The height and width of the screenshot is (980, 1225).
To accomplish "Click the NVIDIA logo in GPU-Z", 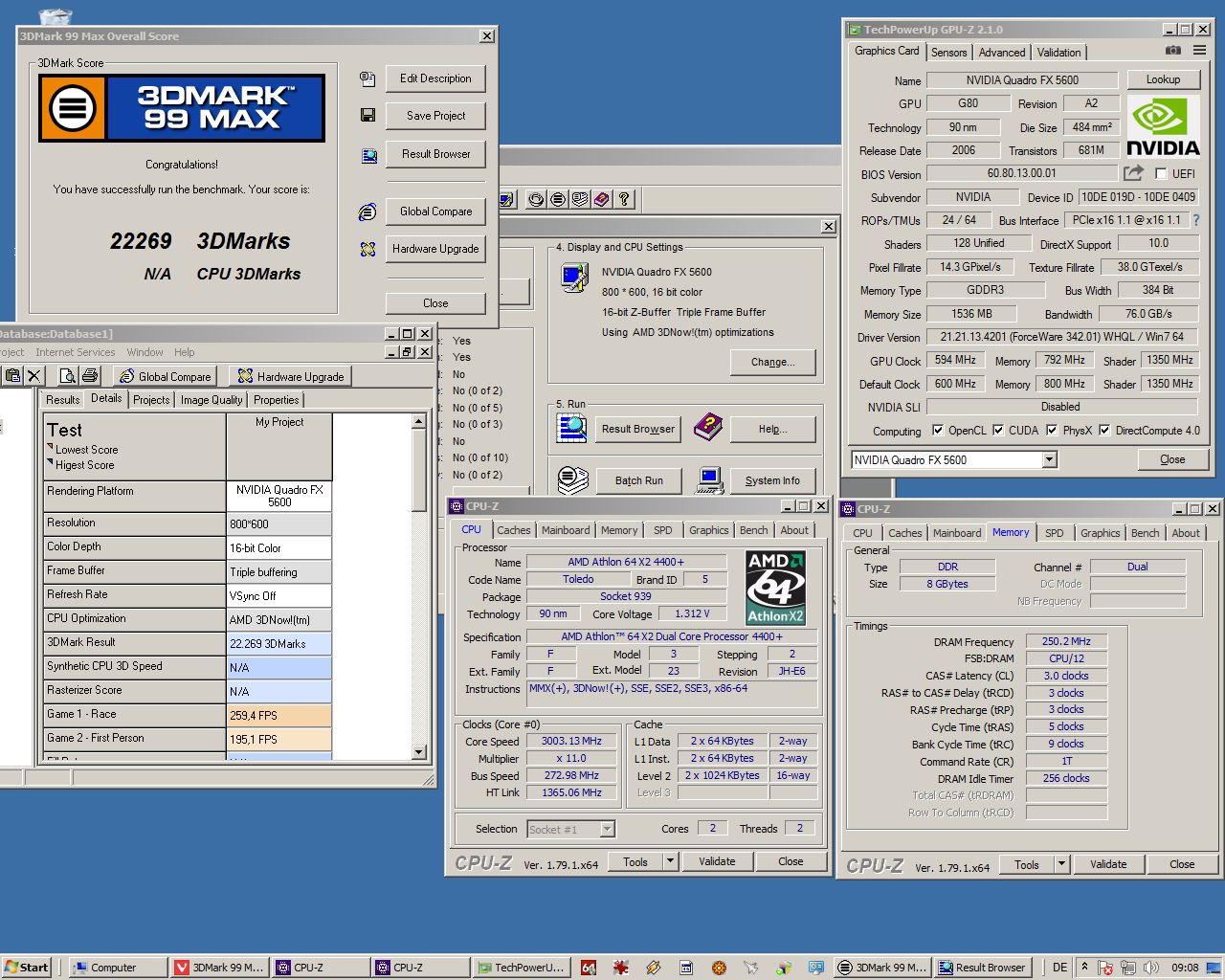I will pos(1163,126).
